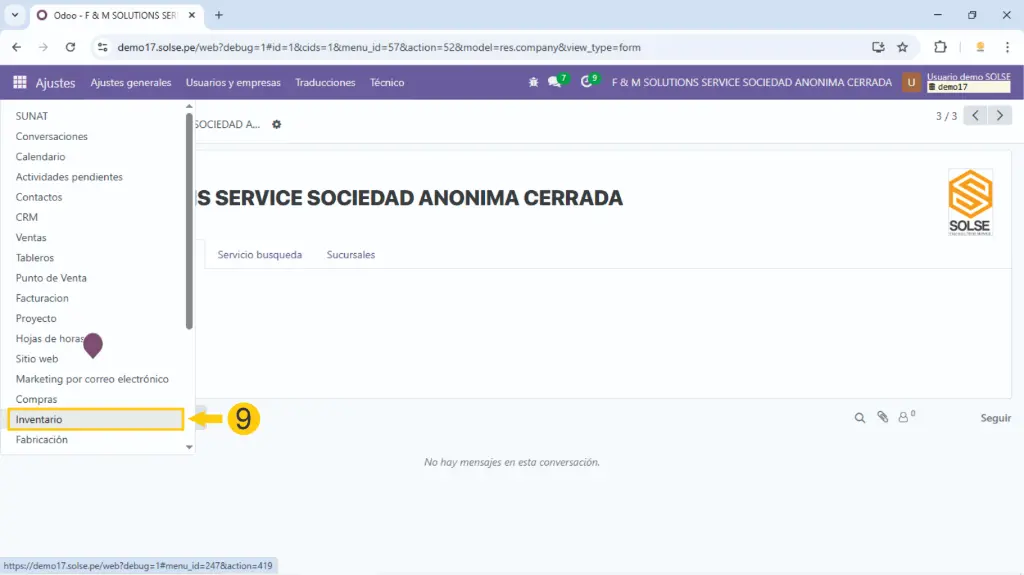
Task: Expand the Traducciones menu
Action: coord(325,83)
